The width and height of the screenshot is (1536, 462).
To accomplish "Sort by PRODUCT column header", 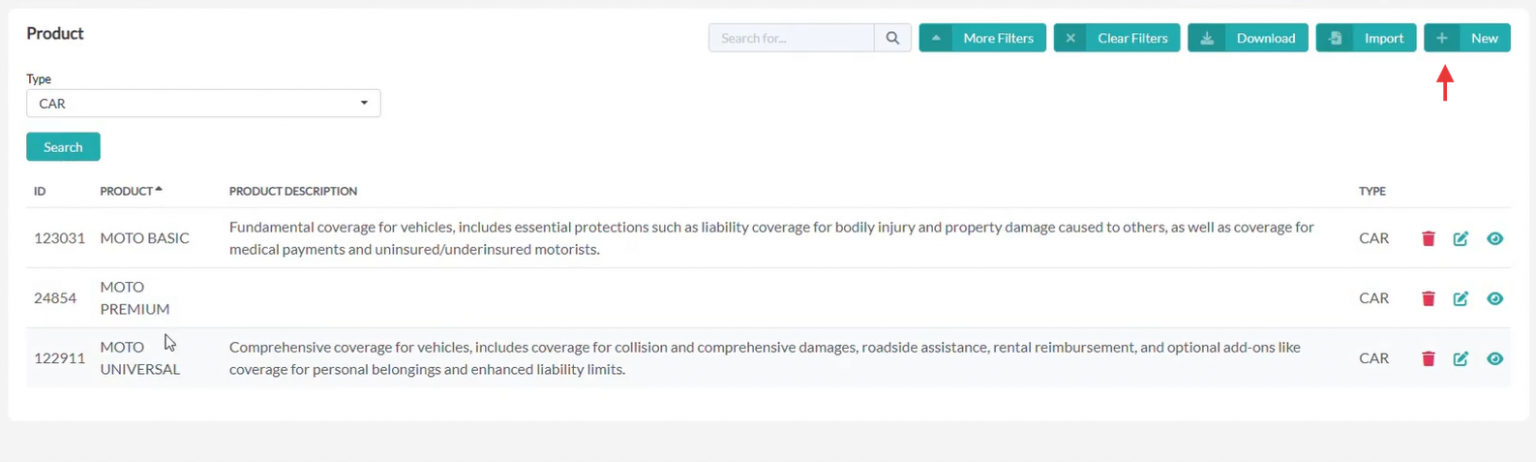I will coord(131,191).
